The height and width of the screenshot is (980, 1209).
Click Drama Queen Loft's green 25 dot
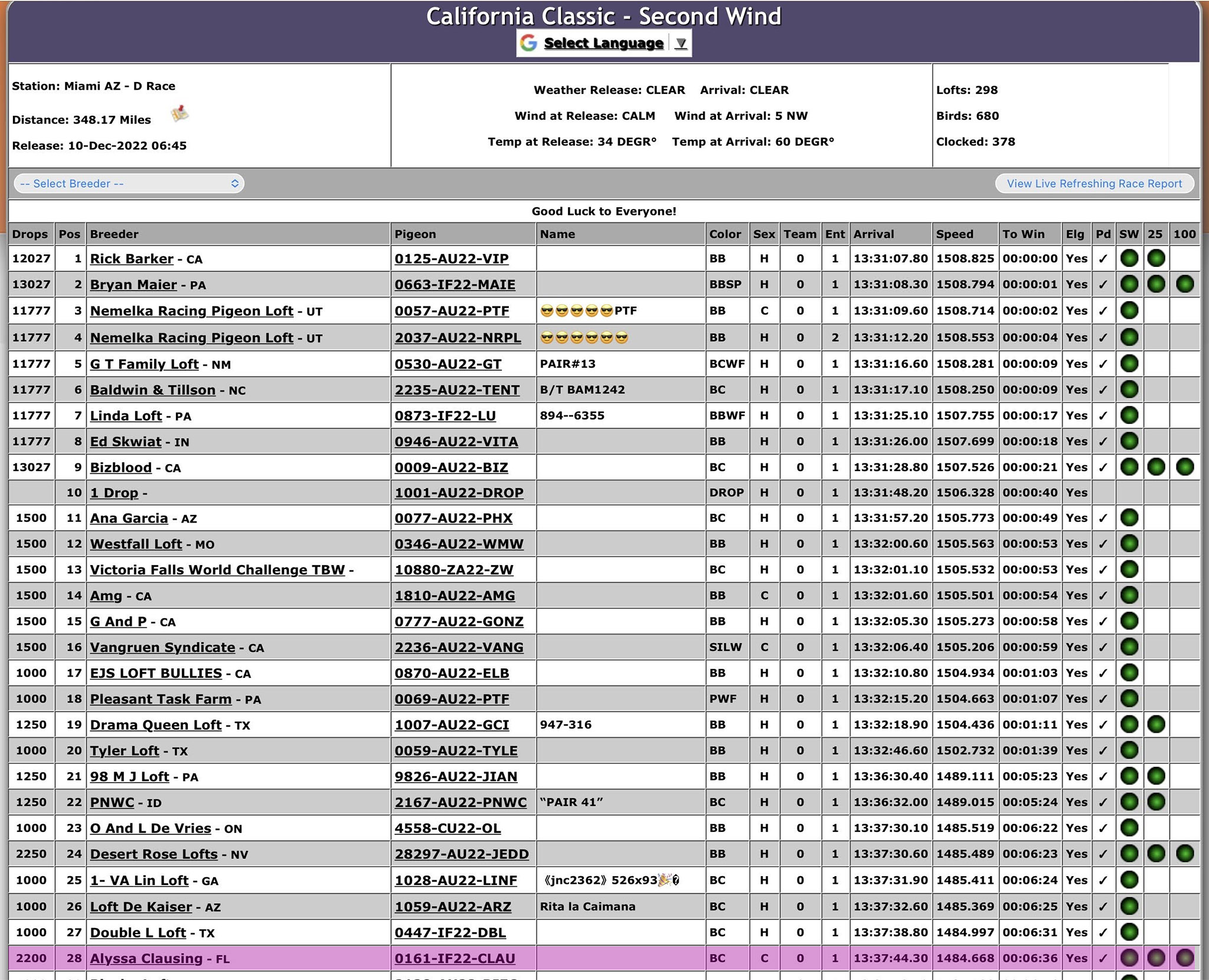coord(1156,725)
